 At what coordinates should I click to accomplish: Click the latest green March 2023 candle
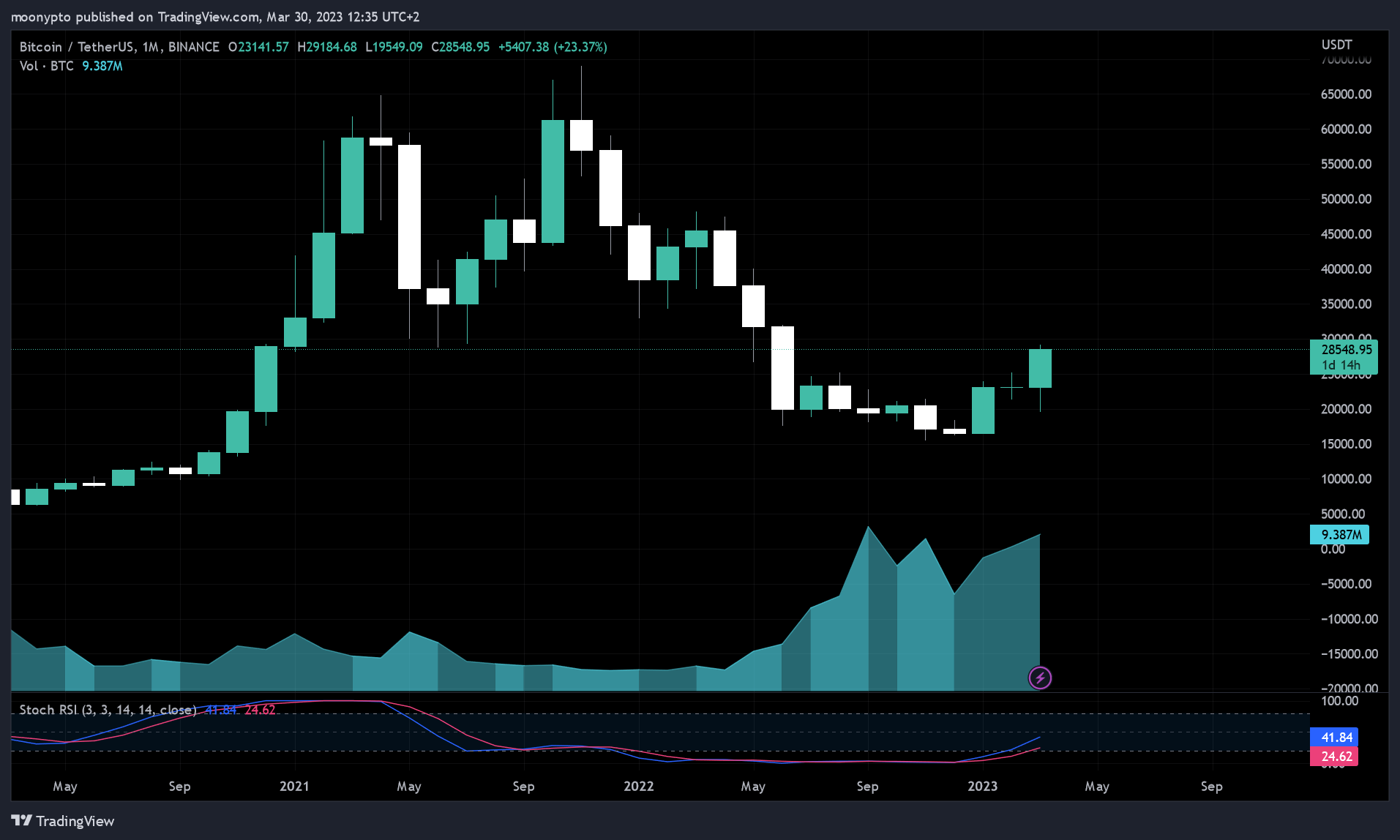click(x=1040, y=368)
